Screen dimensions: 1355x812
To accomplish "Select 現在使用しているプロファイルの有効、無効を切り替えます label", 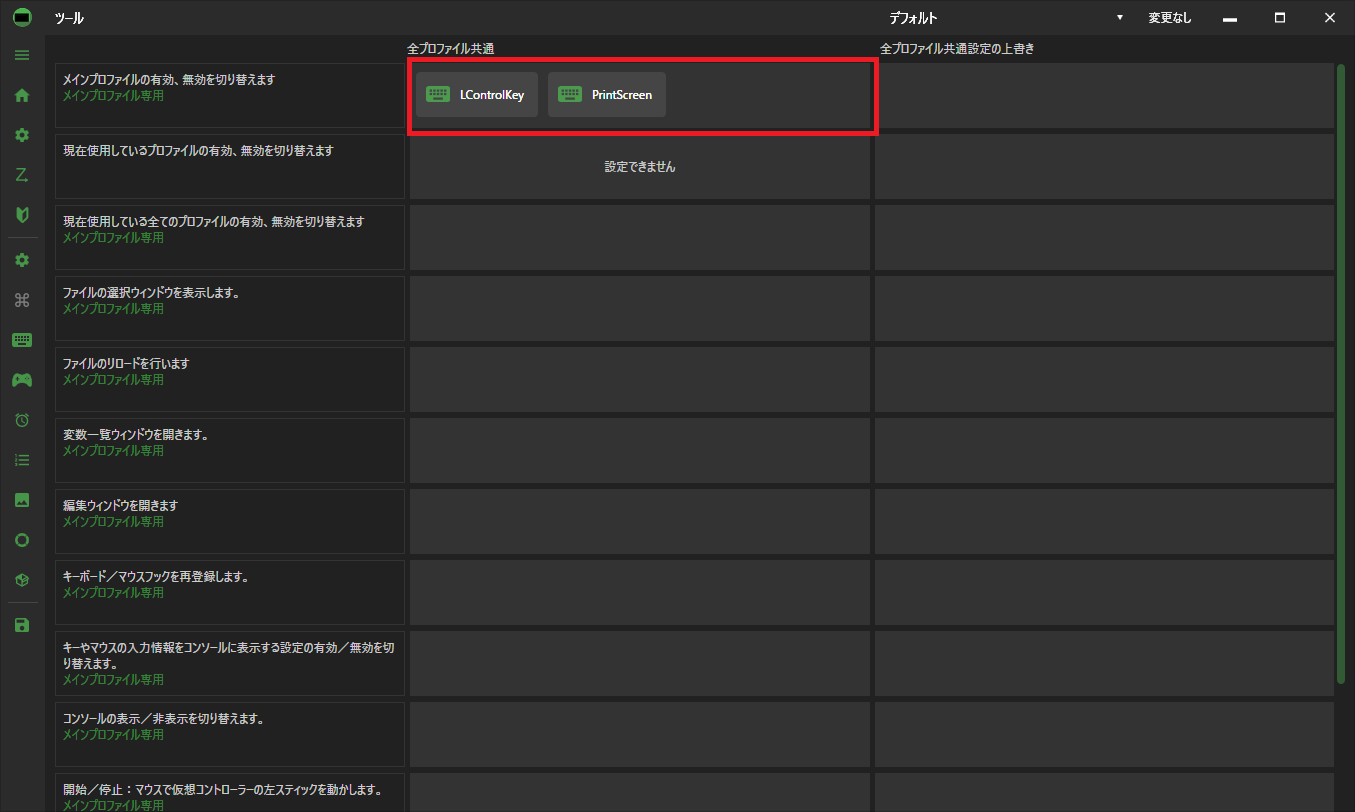I will click(230, 166).
